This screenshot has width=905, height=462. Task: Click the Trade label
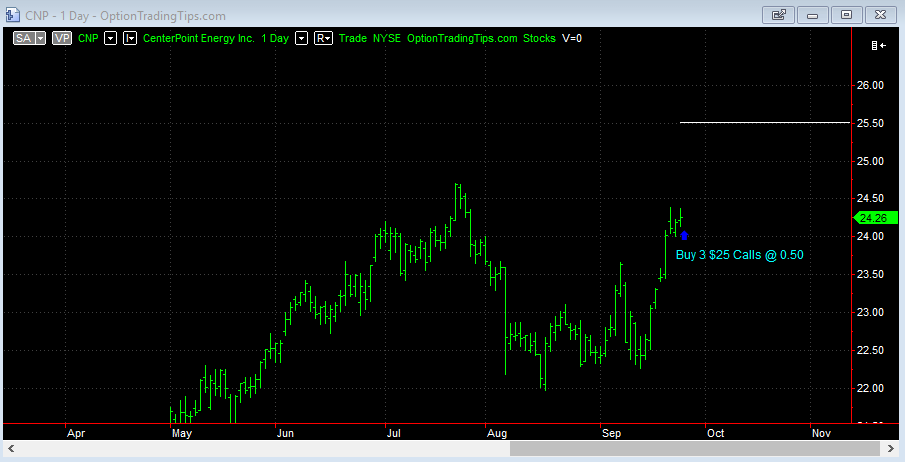353,38
